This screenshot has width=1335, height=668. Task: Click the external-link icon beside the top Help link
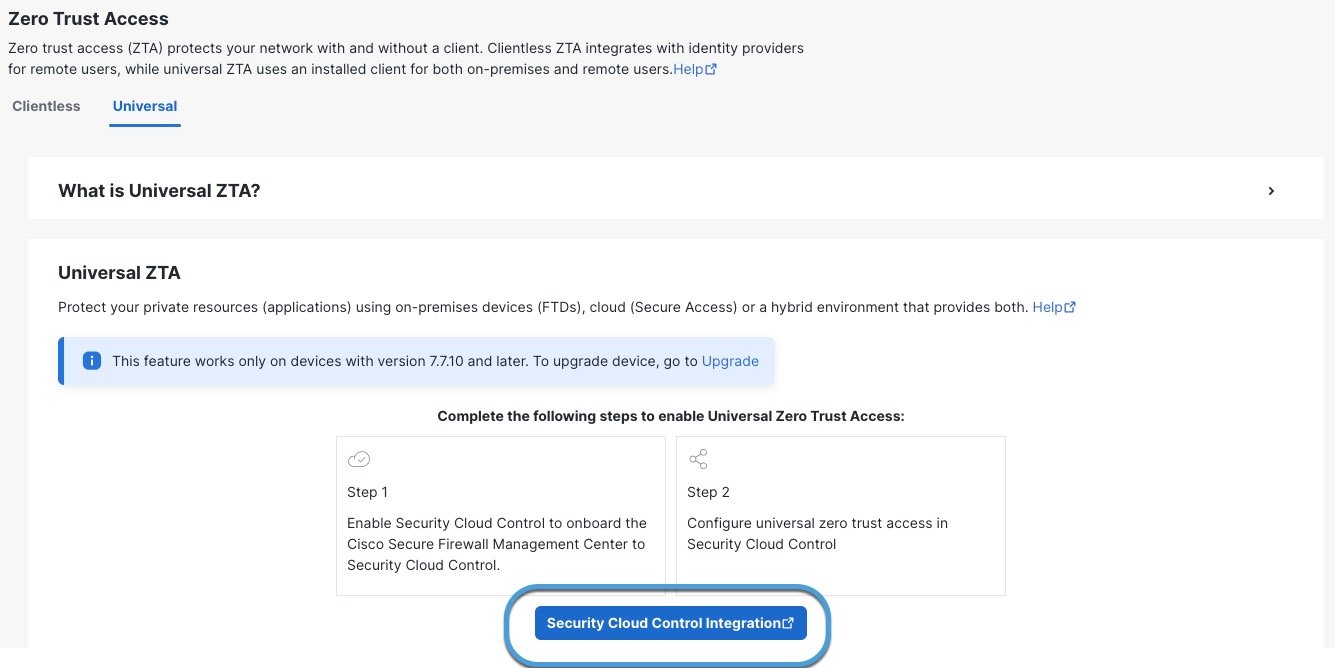(x=711, y=70)
